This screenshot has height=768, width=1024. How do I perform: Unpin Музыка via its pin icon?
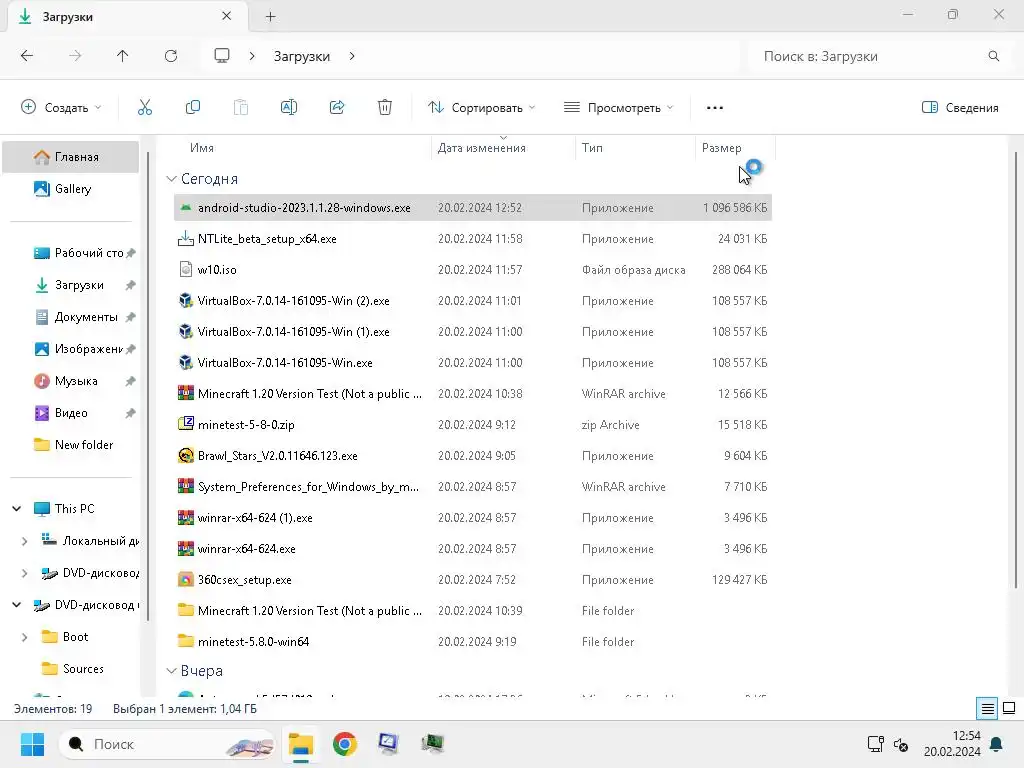pyautogui.click(x=130, y=381)
